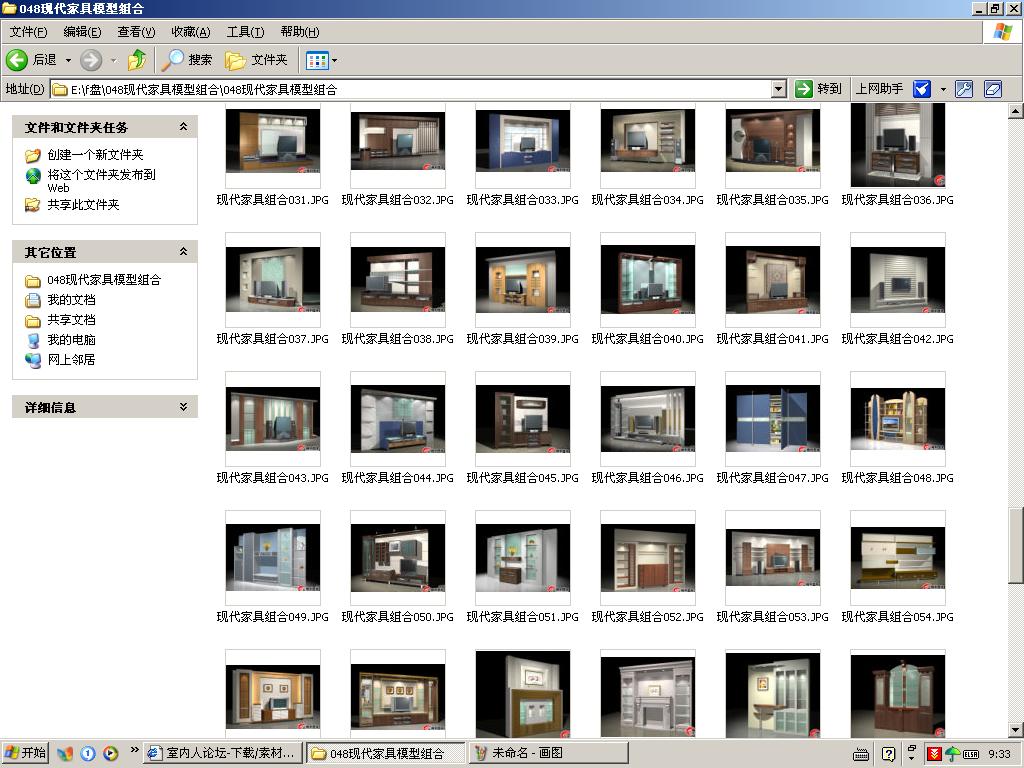Viewport: 1024px width, 768px height.
Task: Select thumbnail 现代家具组合050.JPG
Action: pyautogui.click(x=398, y=558)
